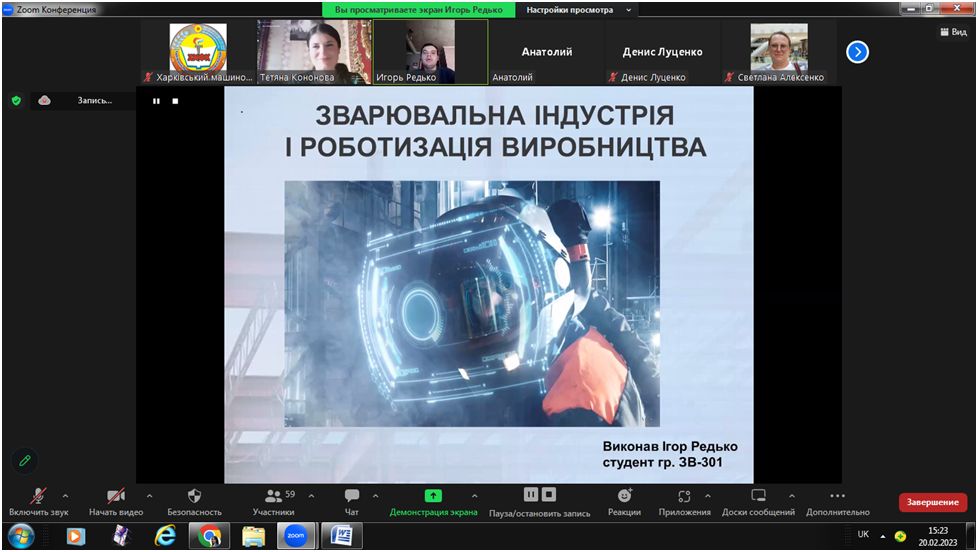Expand arrow next to Приложения

point(708,496)
